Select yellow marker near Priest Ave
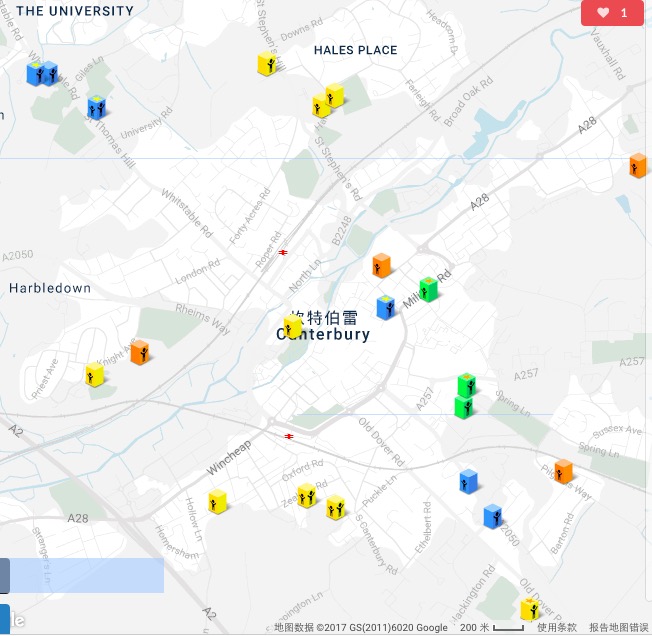This screenshot has height=636, width=652. [95, 375]
